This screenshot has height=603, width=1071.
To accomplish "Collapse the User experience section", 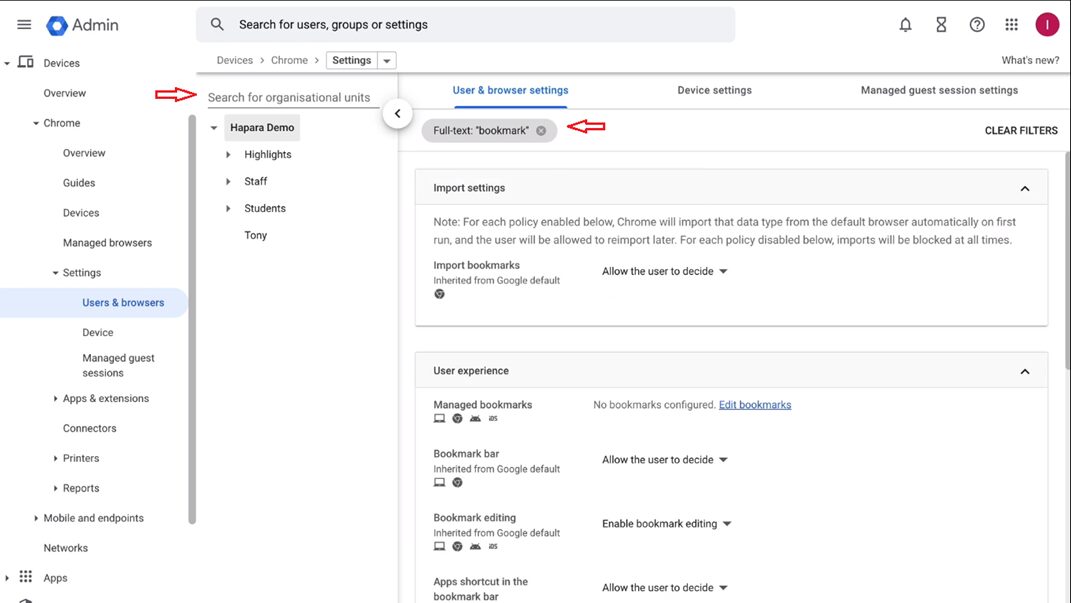I will [x=1025, y=371].
